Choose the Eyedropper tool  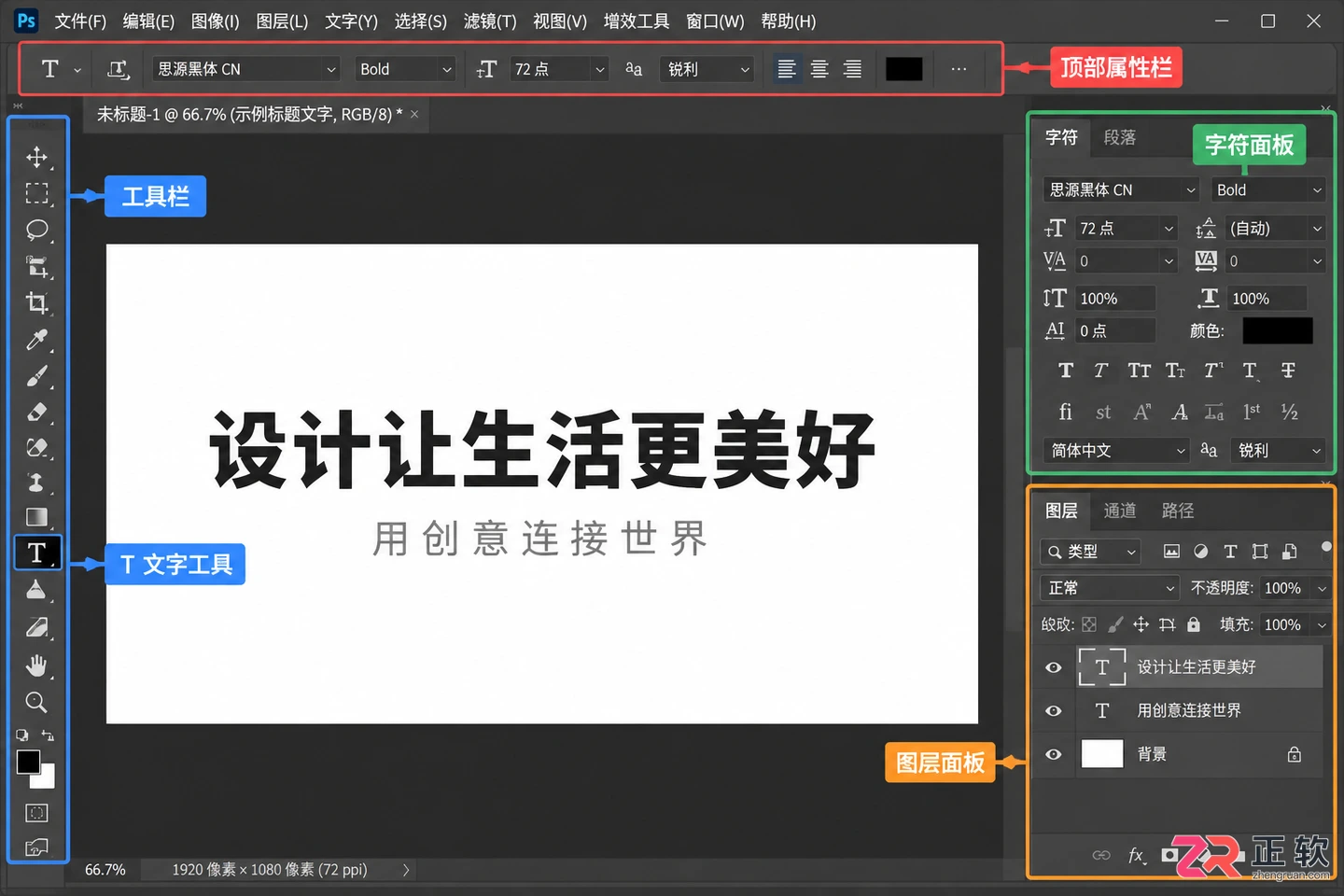point(36,339)
